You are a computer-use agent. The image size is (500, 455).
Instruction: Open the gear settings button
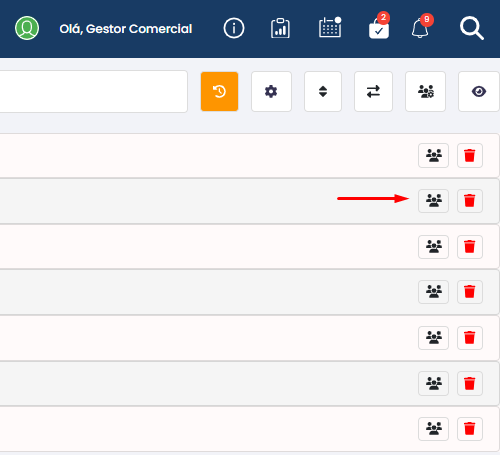[271, 91]
